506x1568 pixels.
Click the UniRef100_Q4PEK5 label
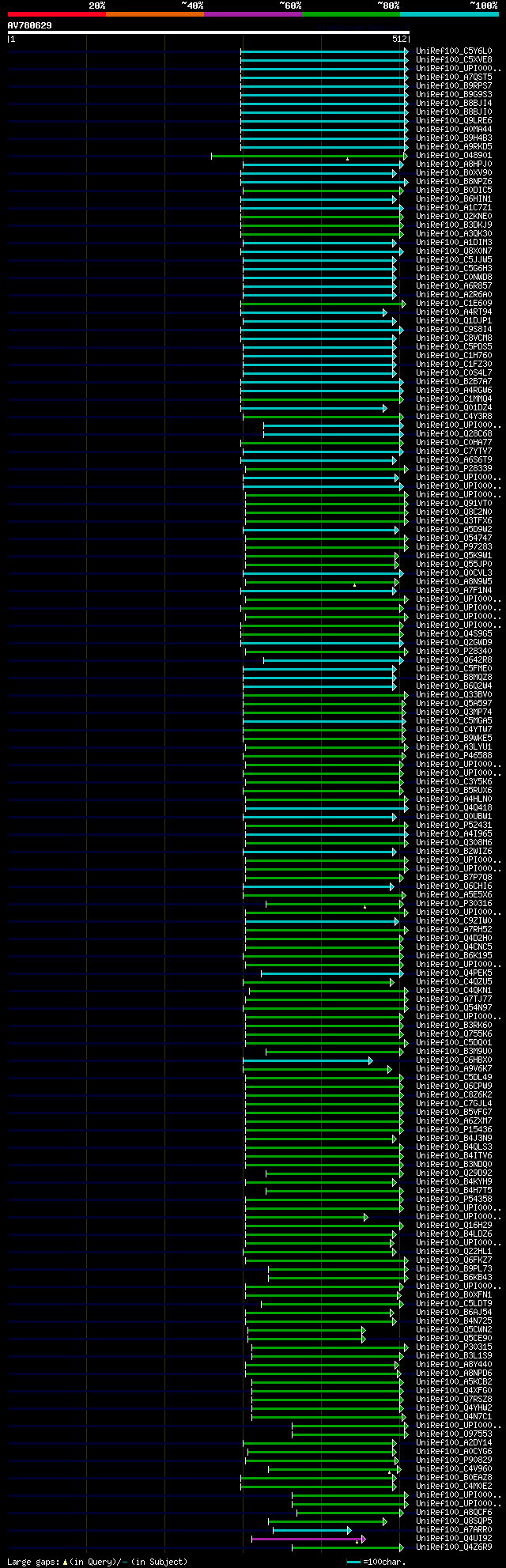(454, 973)
